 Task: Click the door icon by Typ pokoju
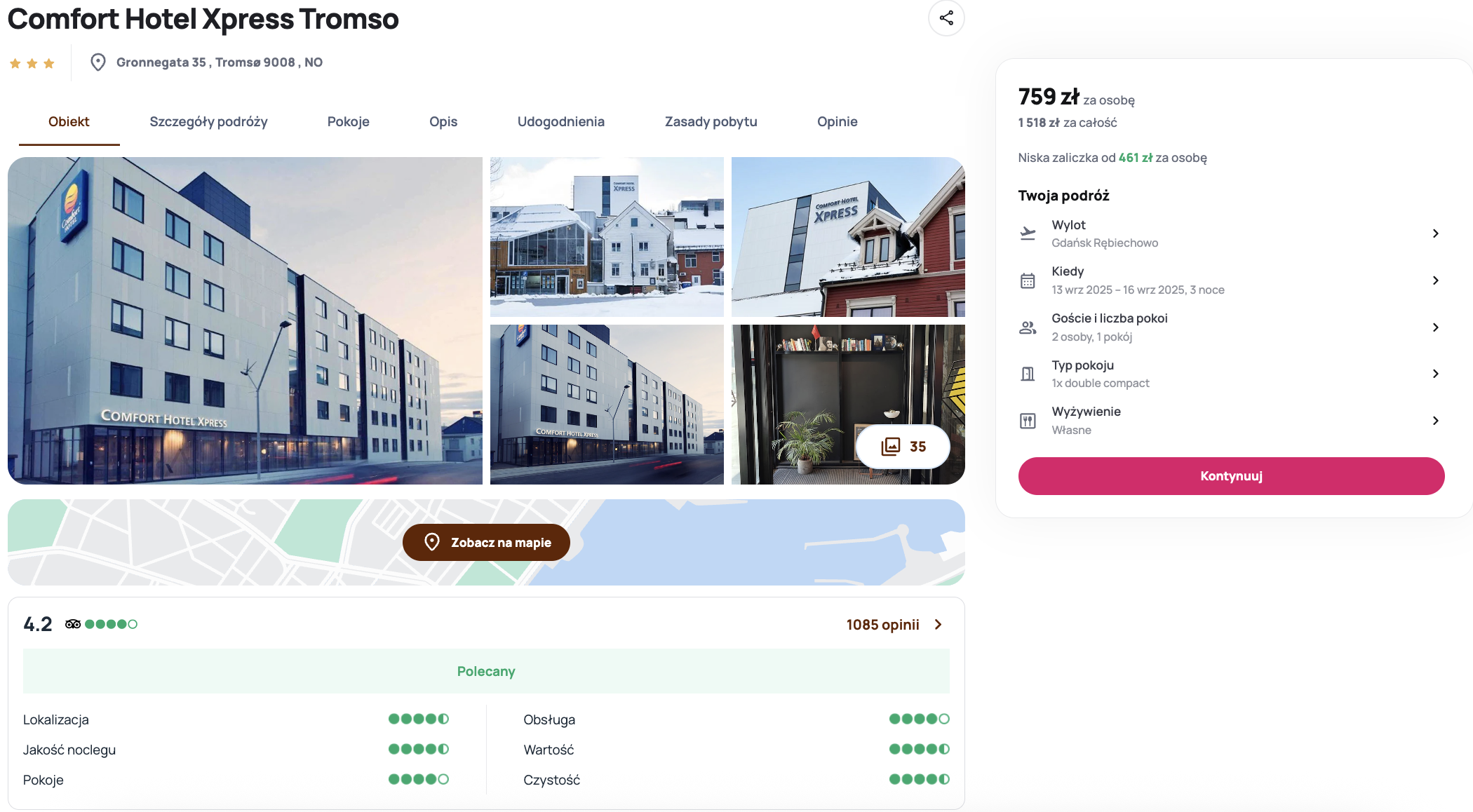click(1028, 374)
